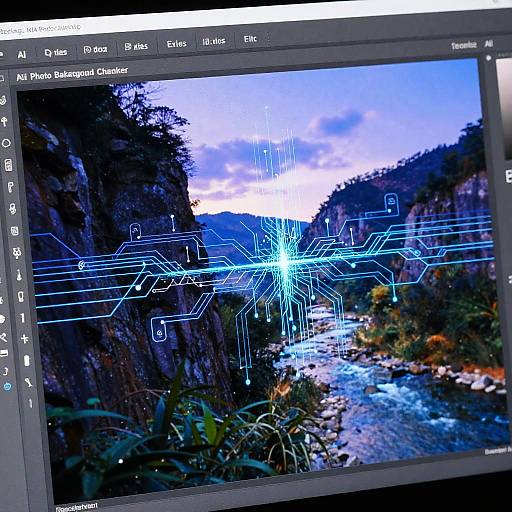Click the glowing center burst on the canvas image
This screenshot has width=512, height=512.
(x=284, y=261)
